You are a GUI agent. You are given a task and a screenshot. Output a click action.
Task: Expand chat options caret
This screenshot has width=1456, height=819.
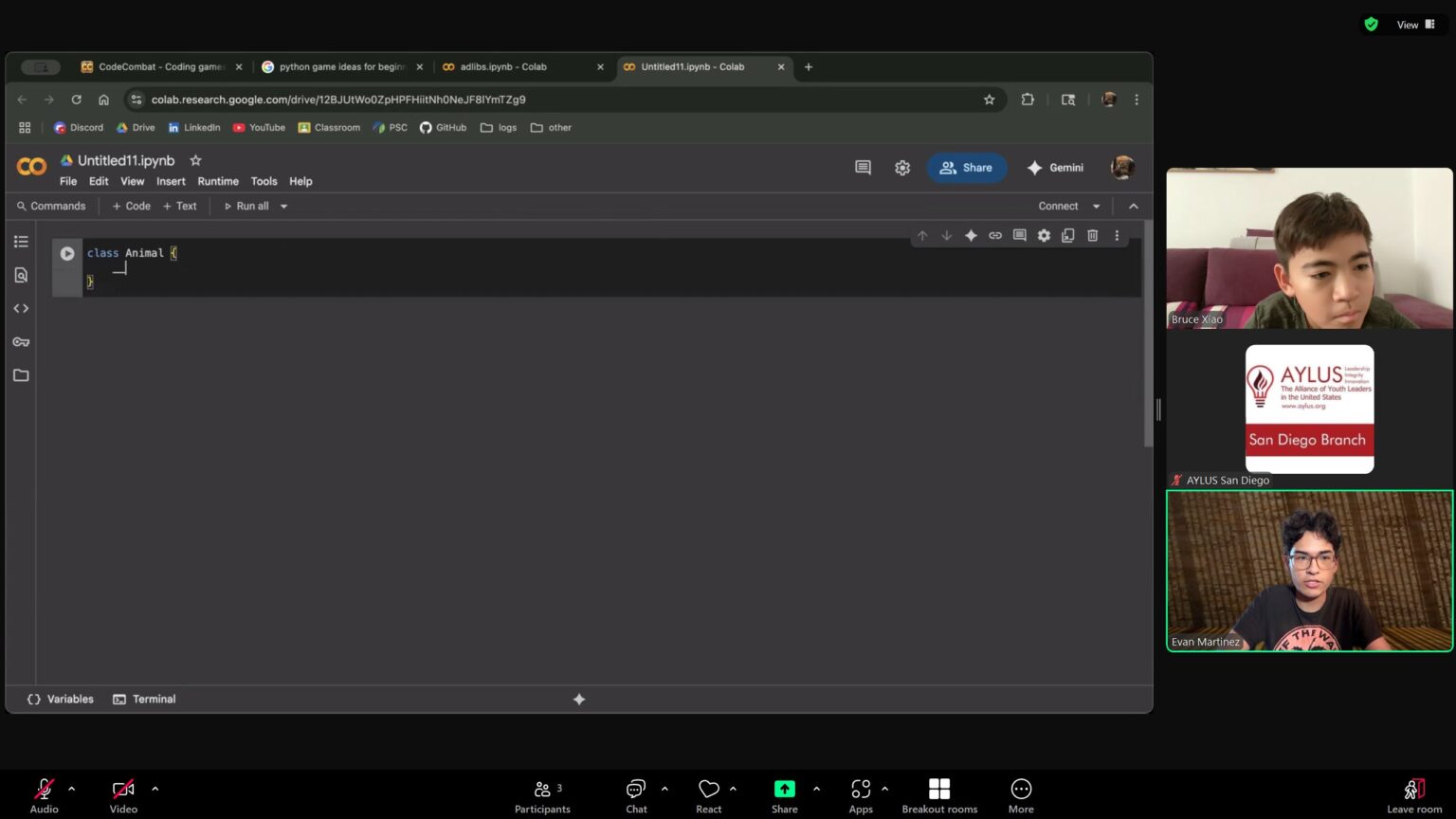664,788
